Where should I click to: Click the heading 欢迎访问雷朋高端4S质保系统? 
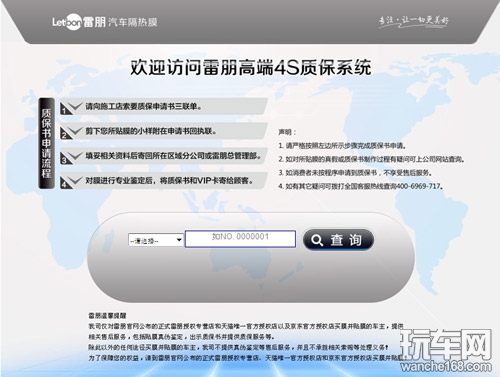(250, 68)
